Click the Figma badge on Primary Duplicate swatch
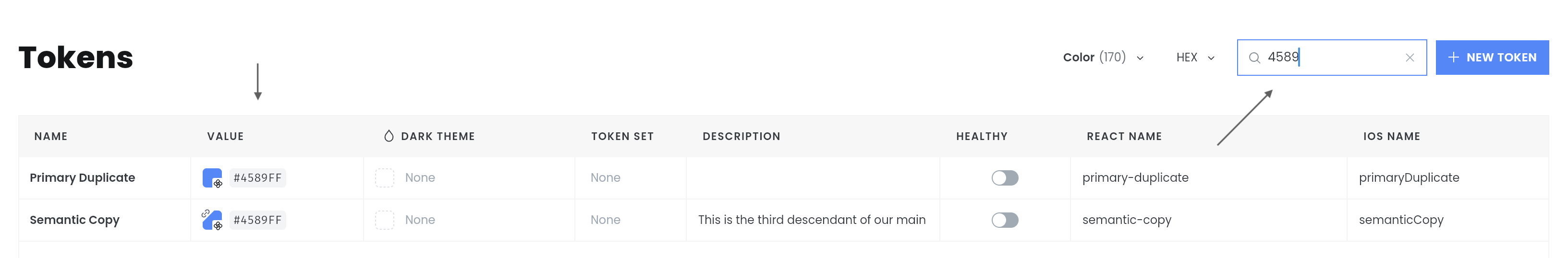The height and width of the screenshot is (258, 1568). [x=218, y=183]
